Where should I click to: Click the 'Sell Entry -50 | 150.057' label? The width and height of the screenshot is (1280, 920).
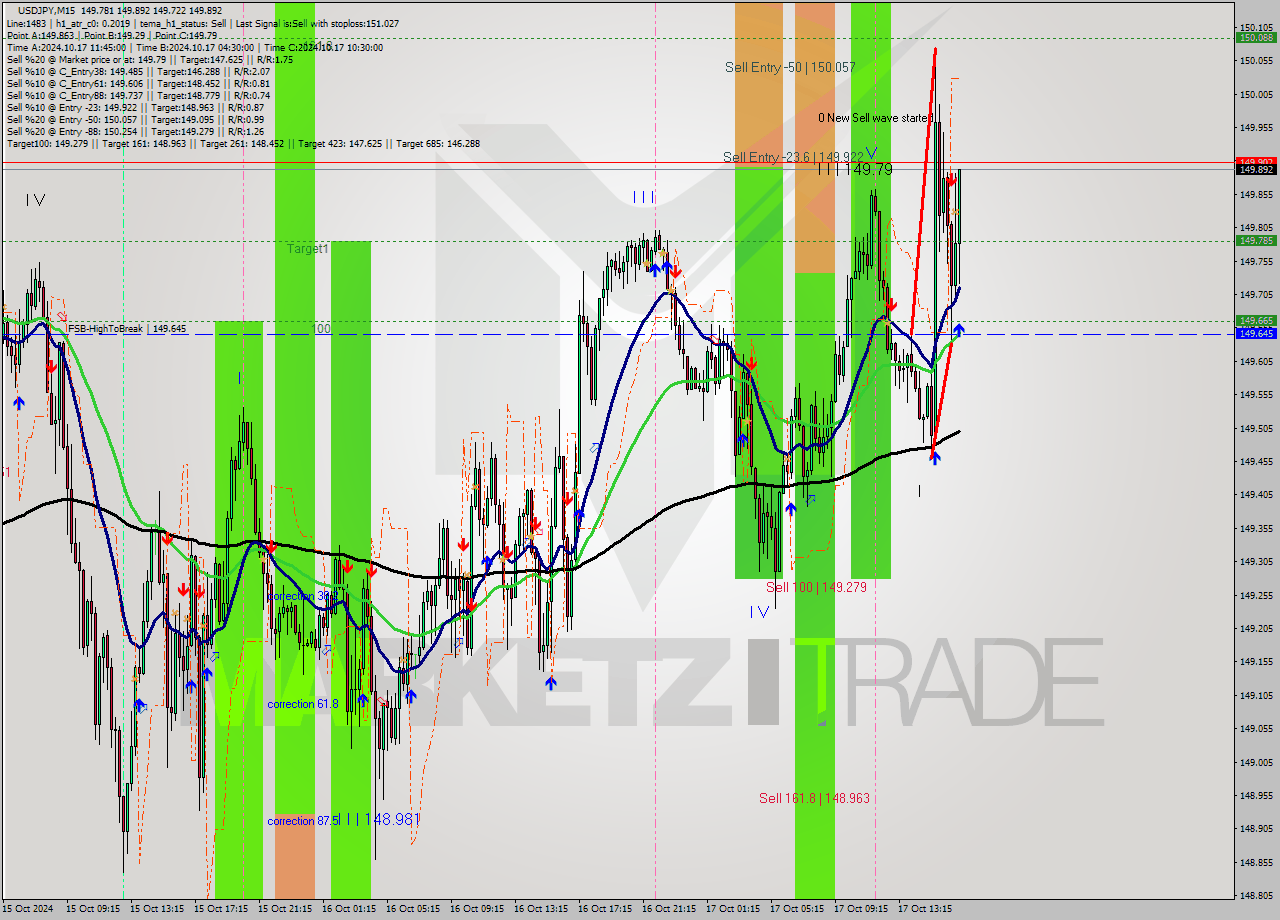[x=790, y=67]
